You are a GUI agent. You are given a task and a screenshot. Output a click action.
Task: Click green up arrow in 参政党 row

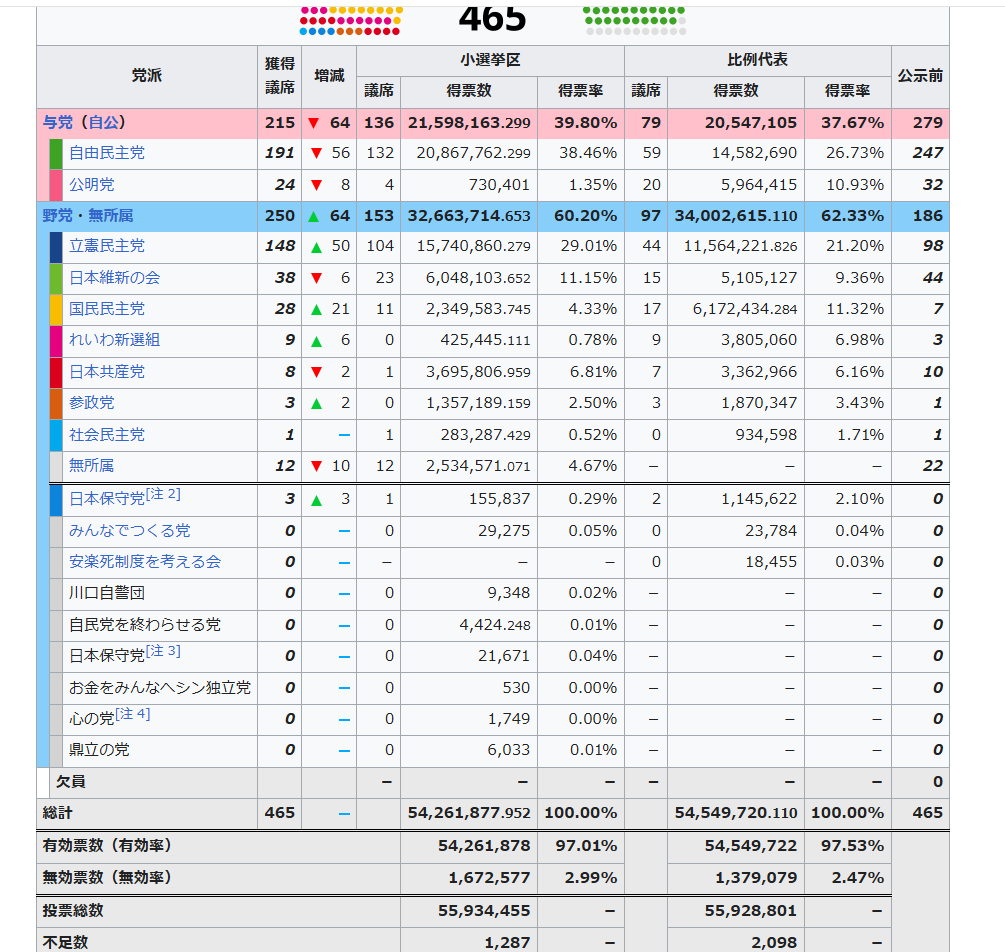point(316,404)
